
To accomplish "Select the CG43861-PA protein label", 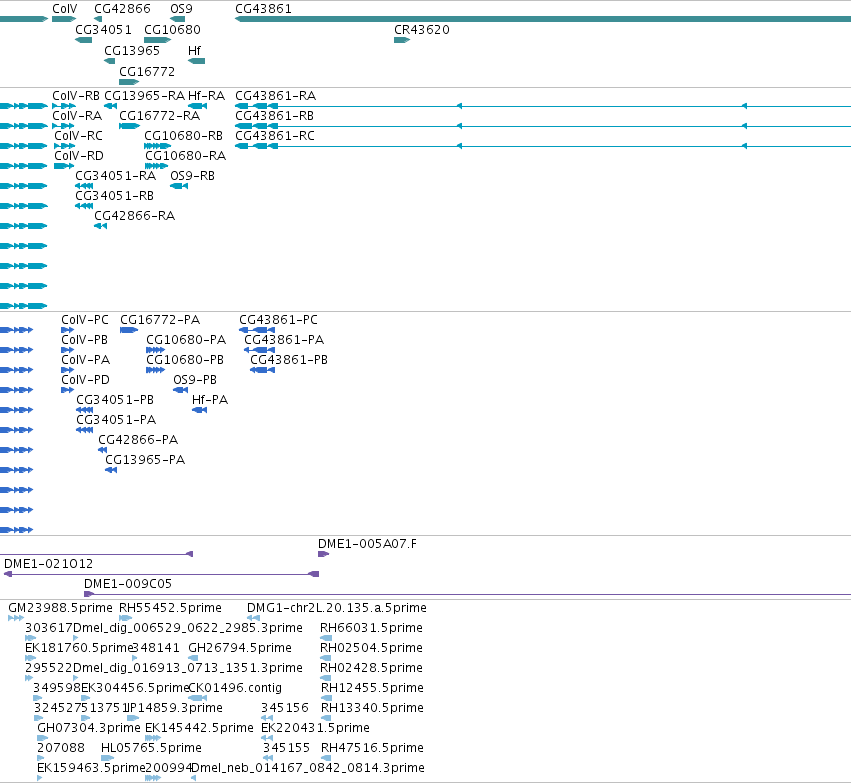I will tap(284, 340).
